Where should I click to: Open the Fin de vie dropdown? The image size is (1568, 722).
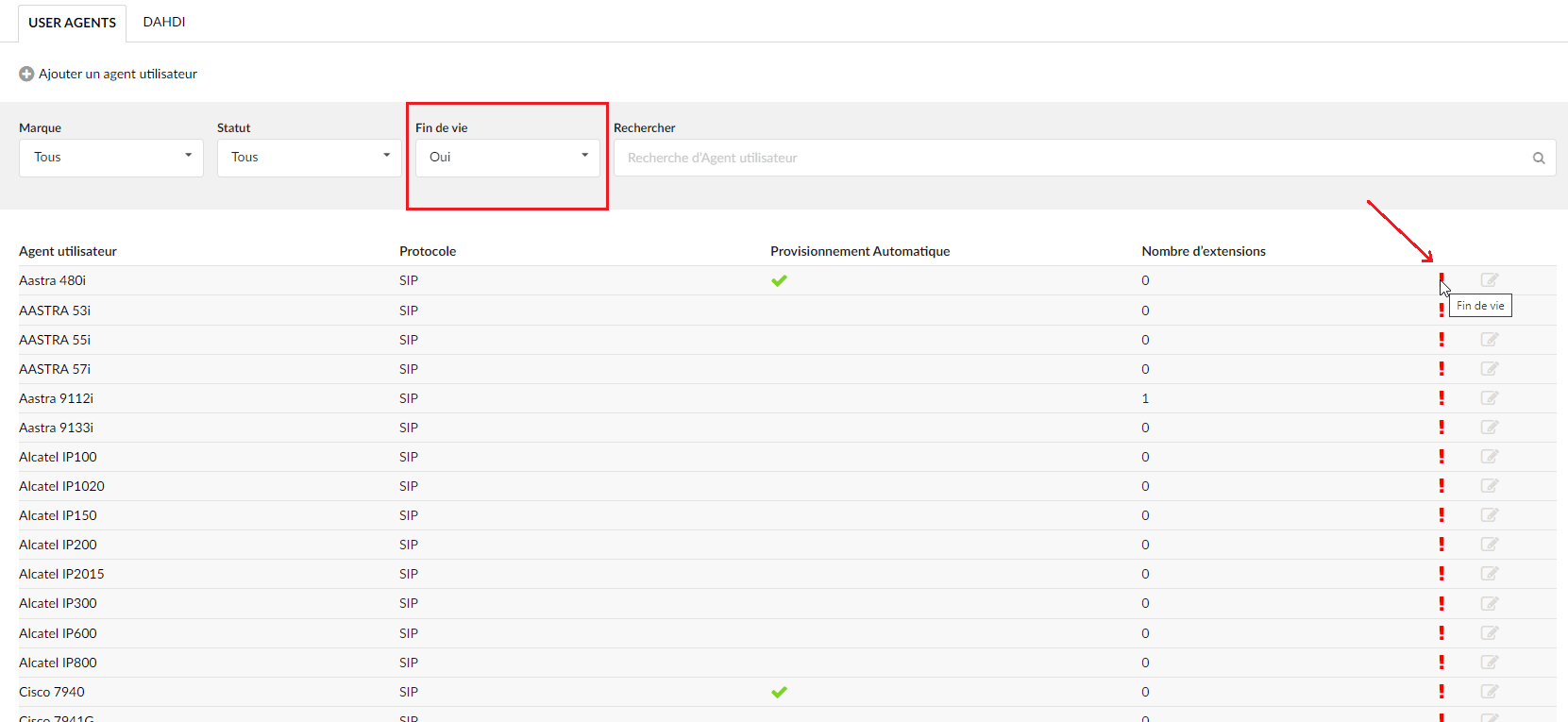(x=508, y=158)
